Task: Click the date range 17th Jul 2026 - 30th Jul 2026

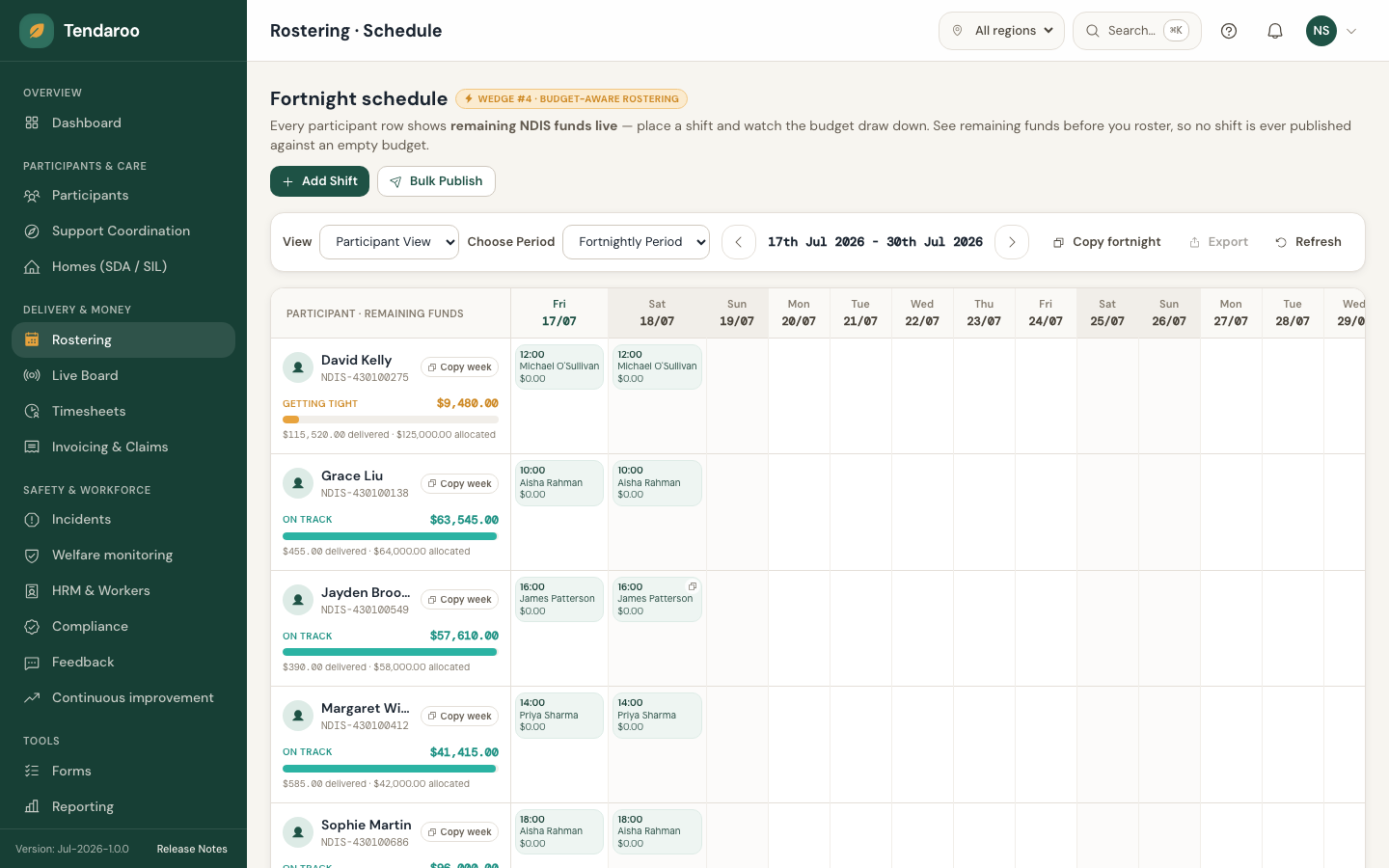Action: [x=875, y=242]
